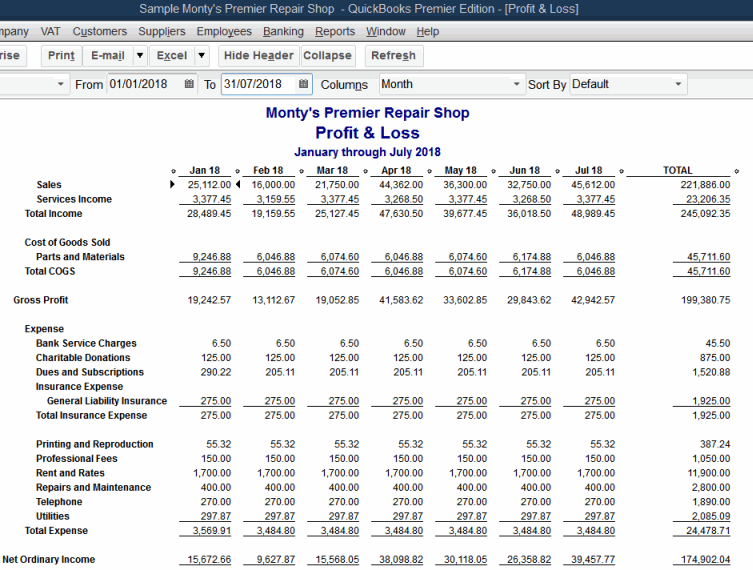This screenshot has width=753, height=570.
Task: Click the Hide Header button
Action: click(259, 56)
